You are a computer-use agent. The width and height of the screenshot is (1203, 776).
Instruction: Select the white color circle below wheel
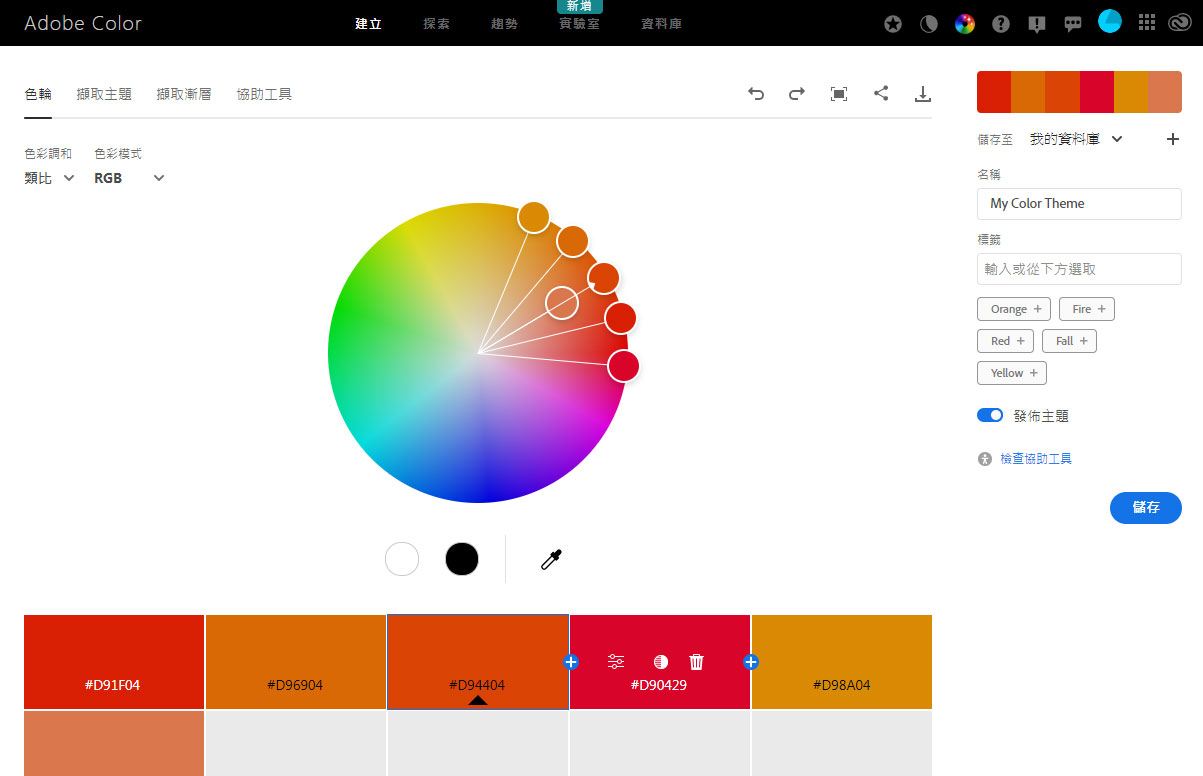pyautogui.click(x=402, y=559)
